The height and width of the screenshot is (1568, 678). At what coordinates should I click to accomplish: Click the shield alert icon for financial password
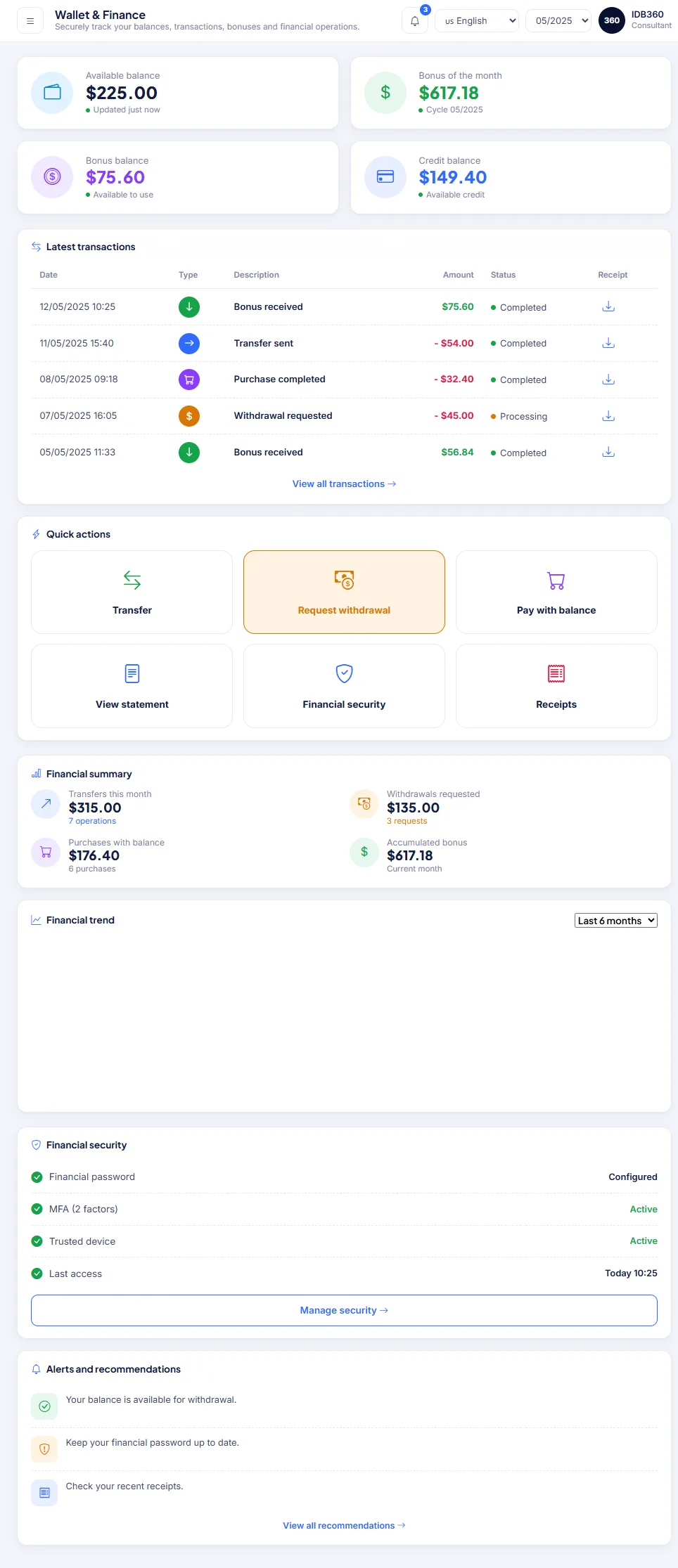coord(44,1449)
